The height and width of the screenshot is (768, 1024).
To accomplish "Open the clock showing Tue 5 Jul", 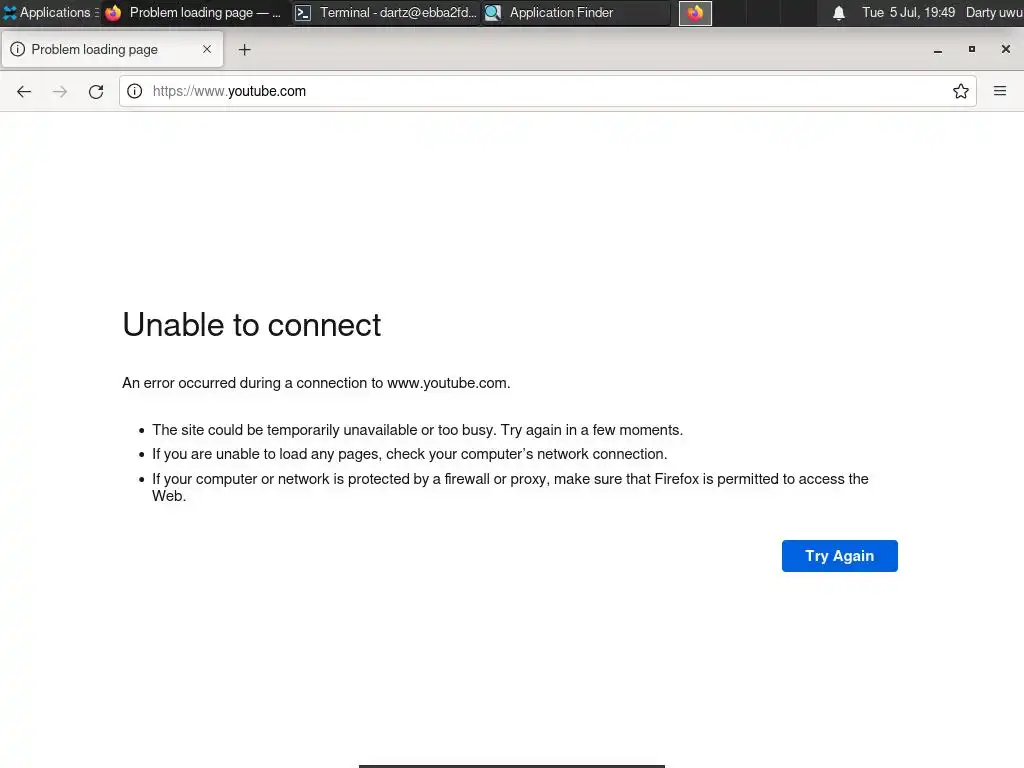I will point(908,12).
